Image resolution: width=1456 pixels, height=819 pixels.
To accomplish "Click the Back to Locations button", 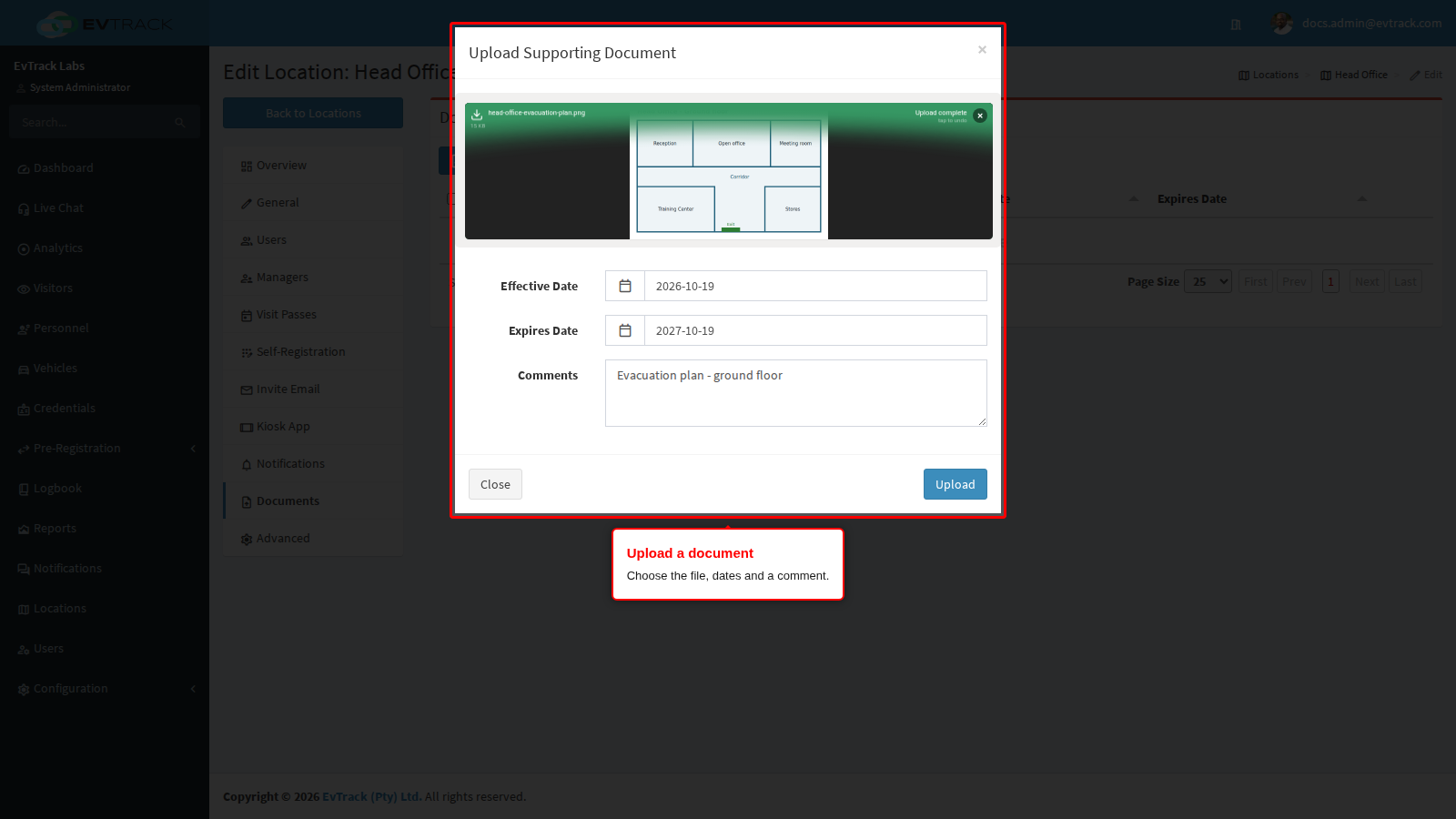I will tap(313, 113).
